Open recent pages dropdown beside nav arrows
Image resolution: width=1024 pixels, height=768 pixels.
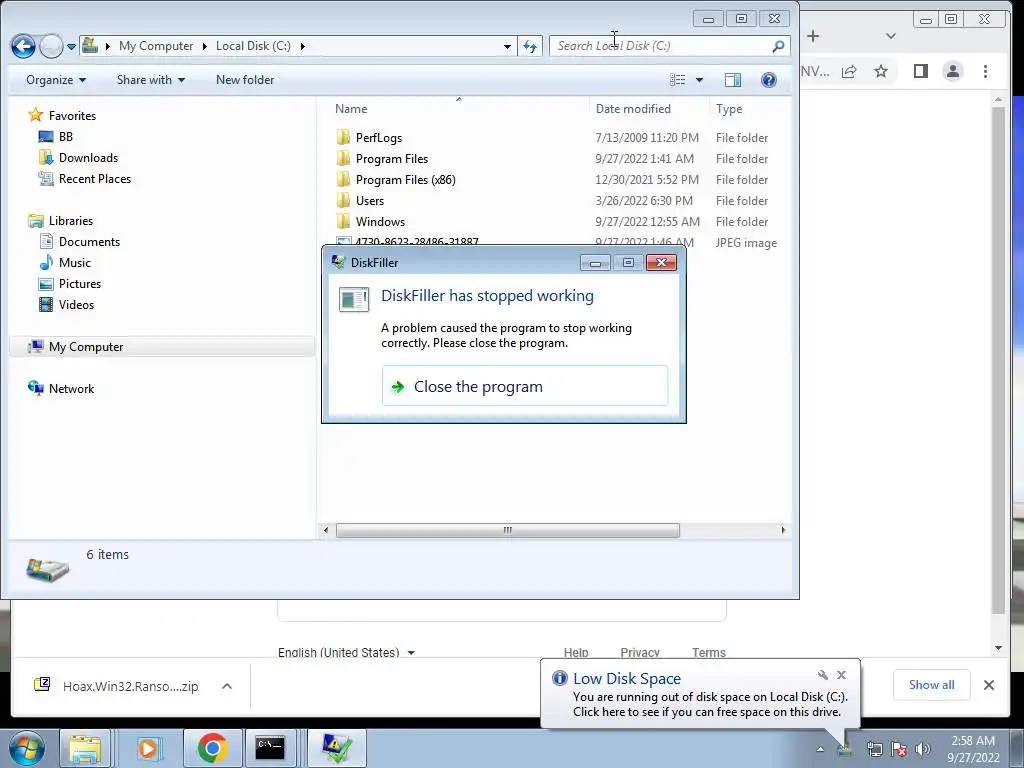[71, 46]
